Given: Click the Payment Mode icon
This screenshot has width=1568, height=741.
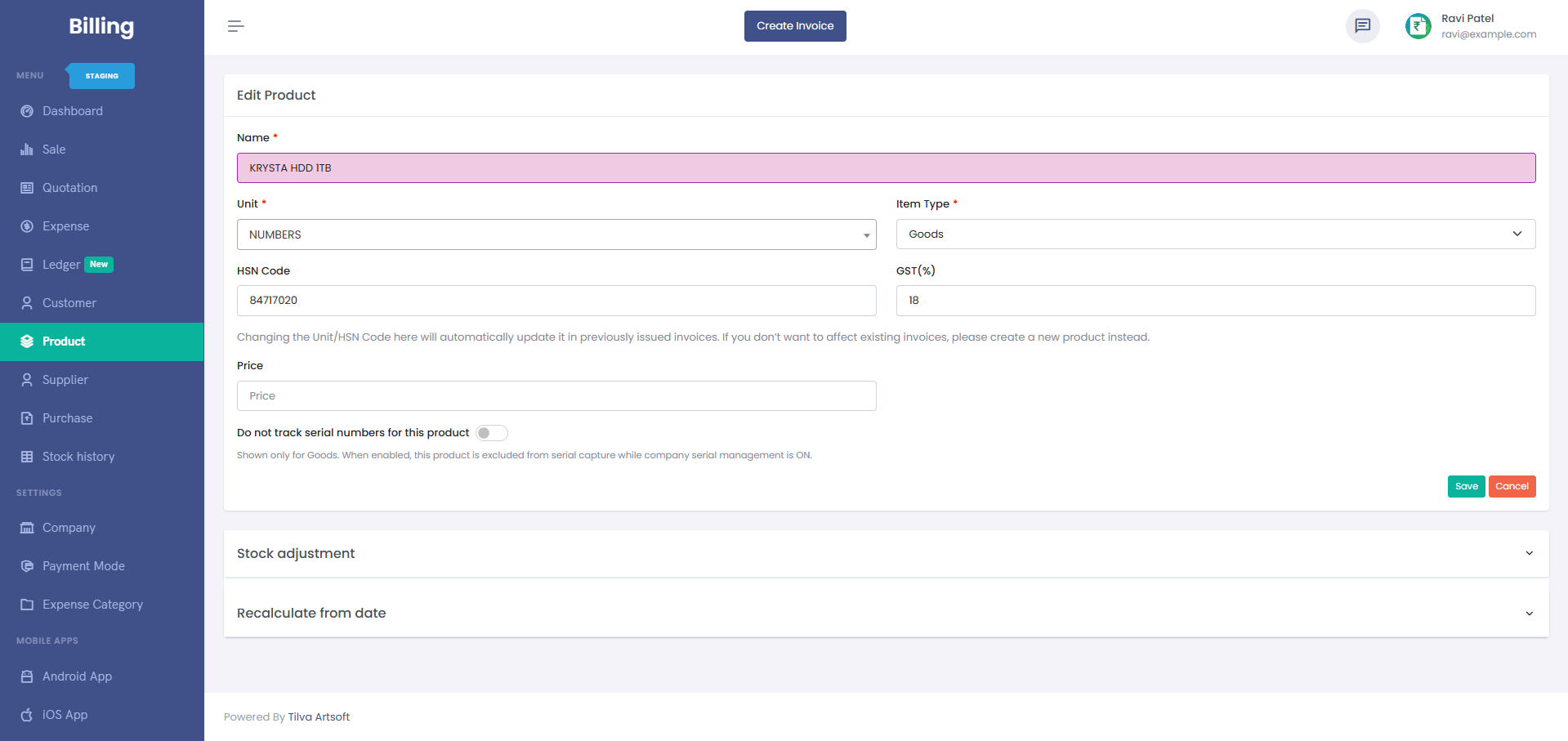Looking at the screenshot, I should (x=27, y=566).
